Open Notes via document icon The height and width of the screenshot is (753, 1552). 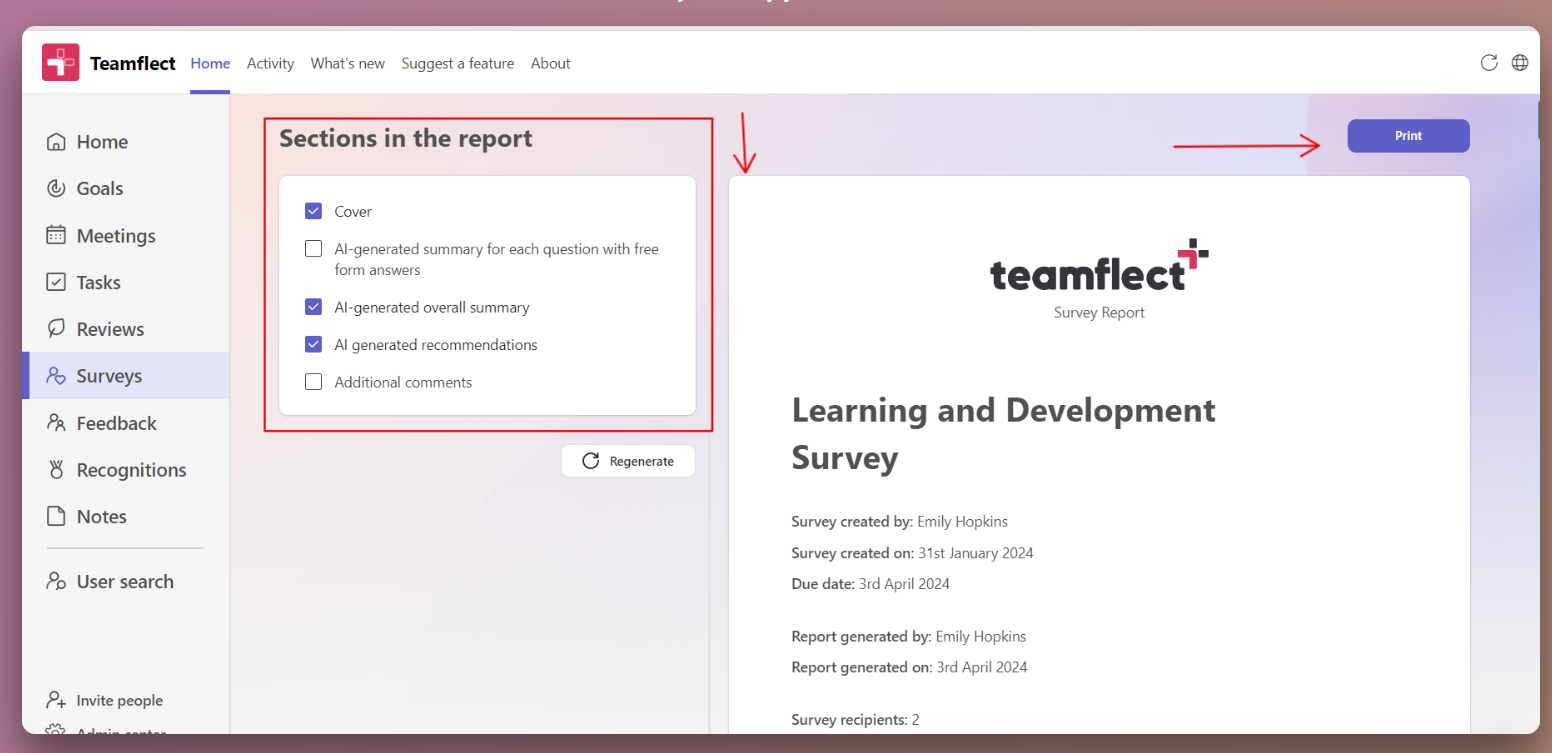coord(57,517)
